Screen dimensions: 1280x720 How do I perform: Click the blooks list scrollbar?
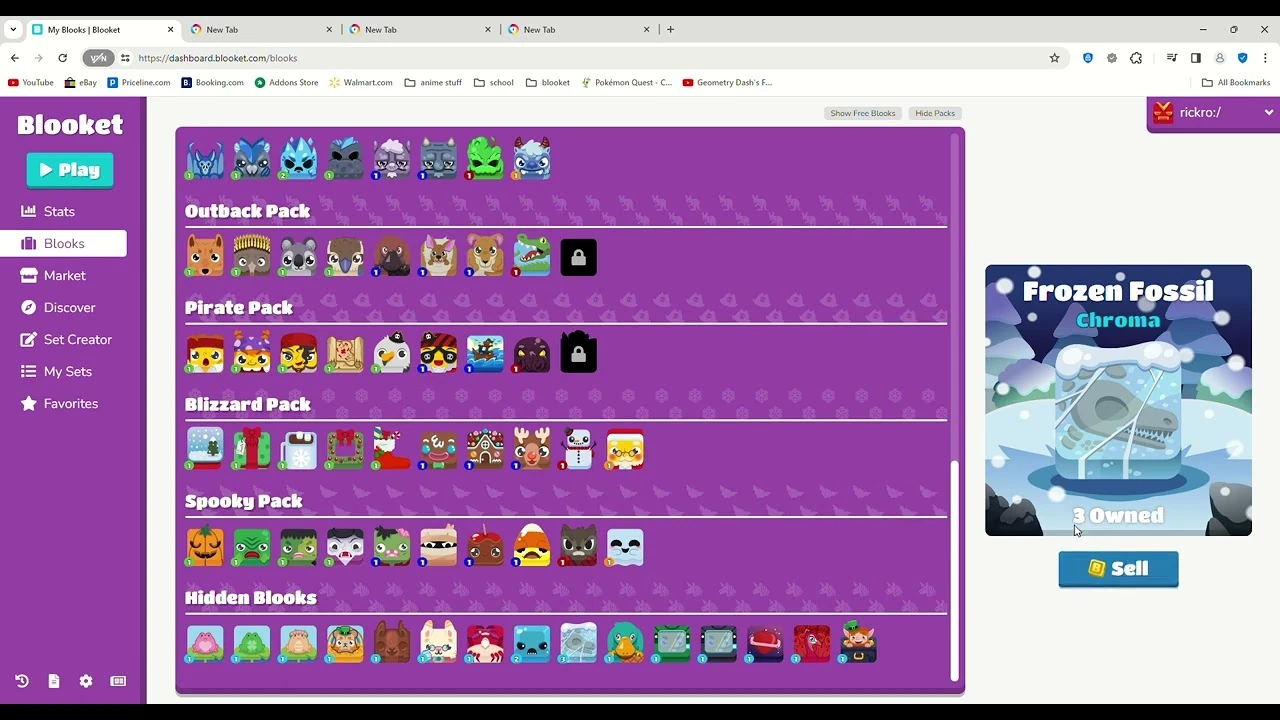click(x=954, y=570)
